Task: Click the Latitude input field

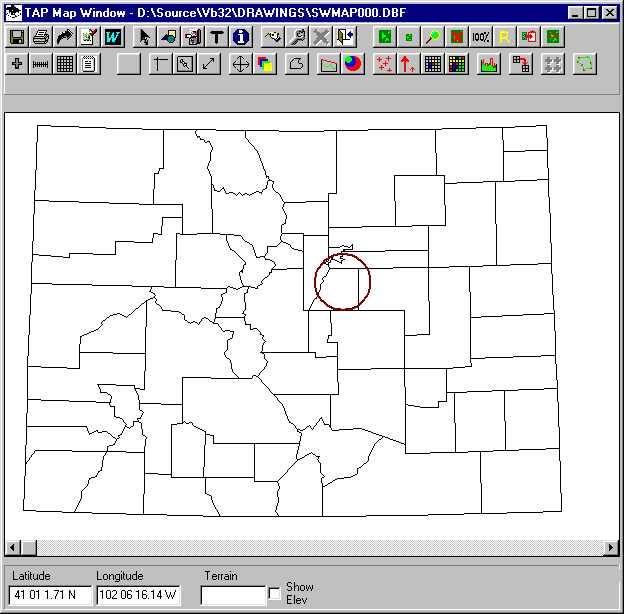Action: (50, 595)
